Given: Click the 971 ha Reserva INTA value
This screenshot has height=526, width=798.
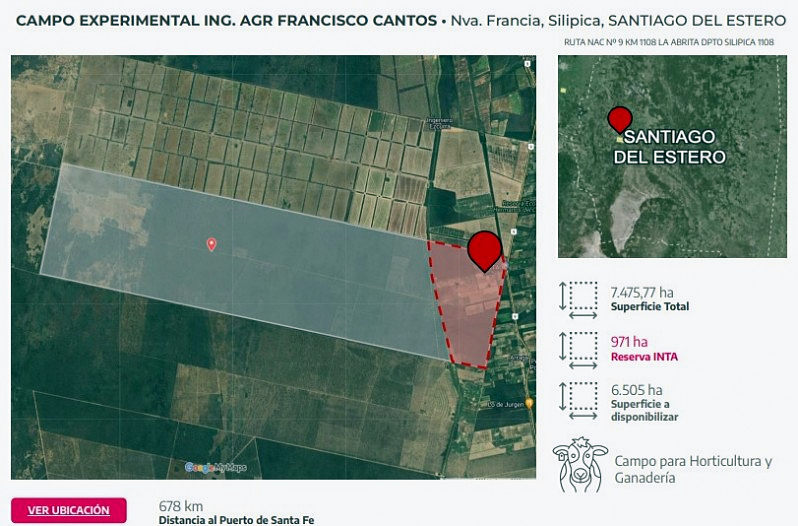Looking at the screenshot, I should coord(629,342).
